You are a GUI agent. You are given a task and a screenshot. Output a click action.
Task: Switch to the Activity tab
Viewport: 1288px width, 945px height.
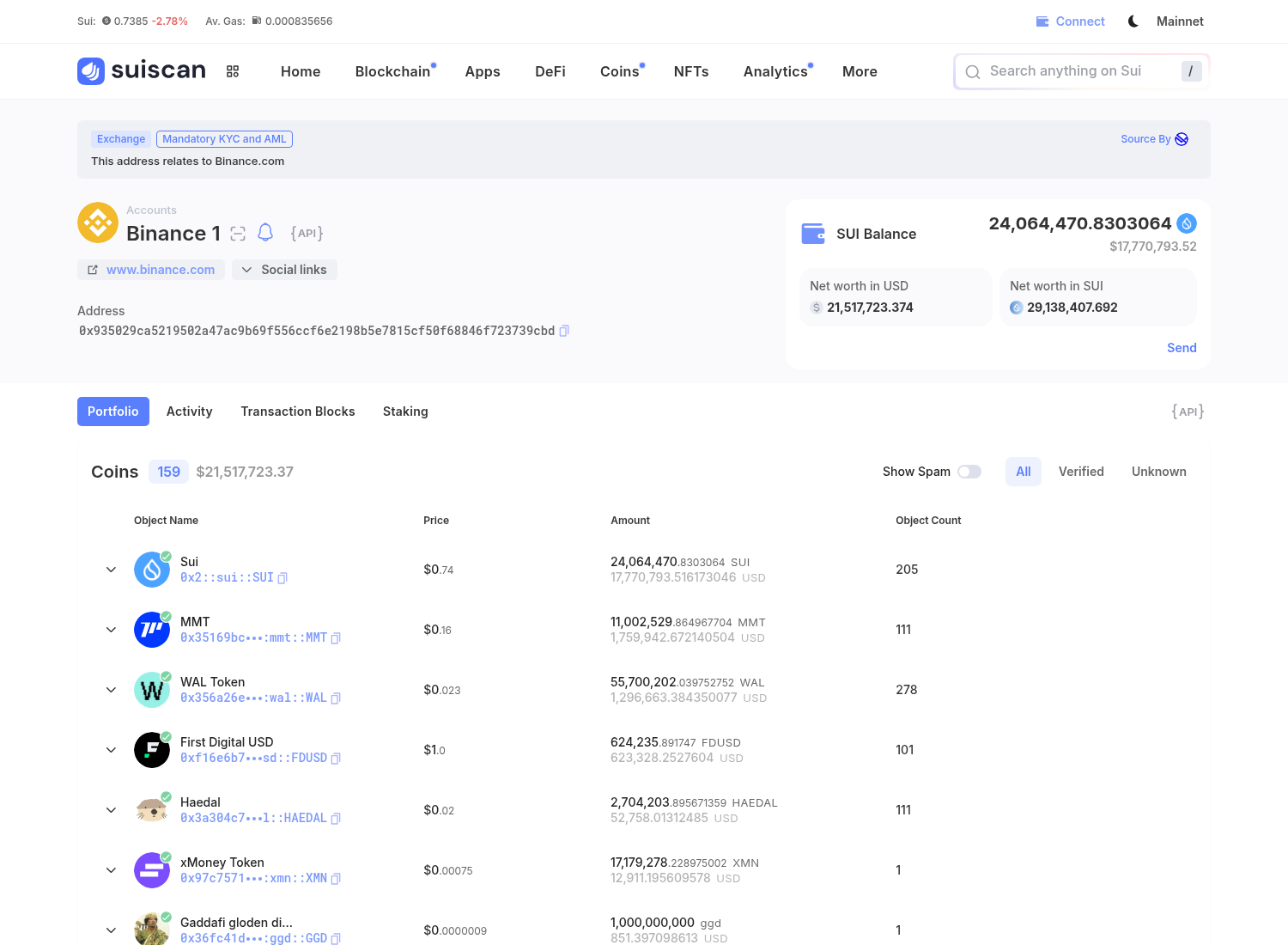coord(190,412)
